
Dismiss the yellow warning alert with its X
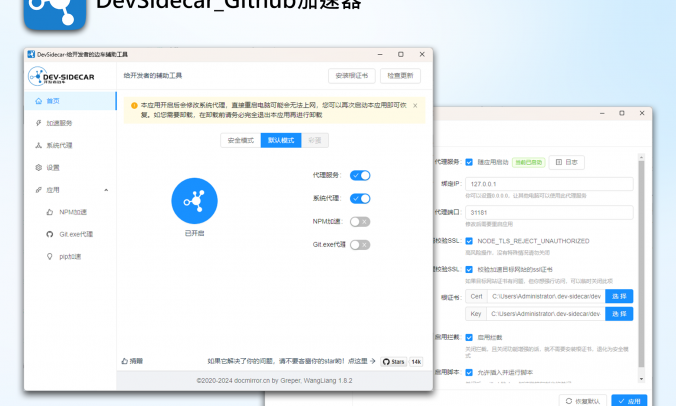point(415,105)
